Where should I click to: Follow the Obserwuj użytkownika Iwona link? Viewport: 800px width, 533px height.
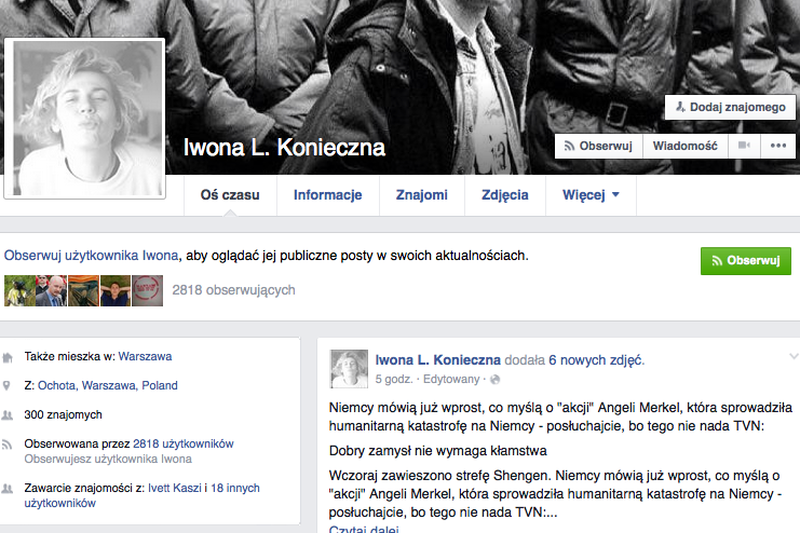point(91,256)
